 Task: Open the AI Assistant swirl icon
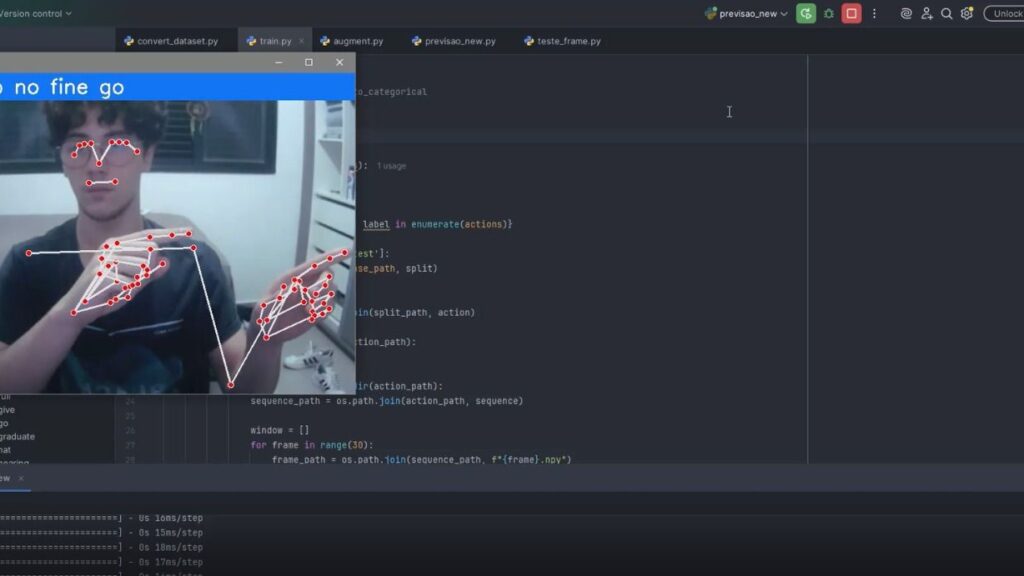(x=906, y=14)
